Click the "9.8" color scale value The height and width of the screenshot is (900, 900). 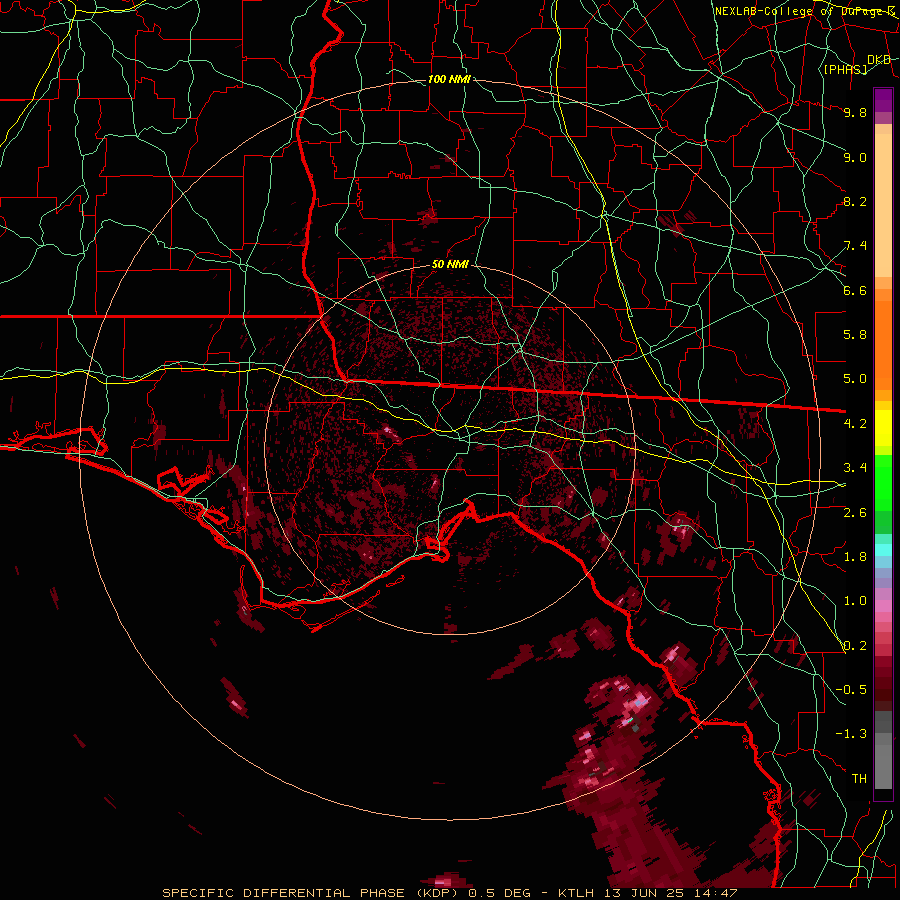coord(855,112)
